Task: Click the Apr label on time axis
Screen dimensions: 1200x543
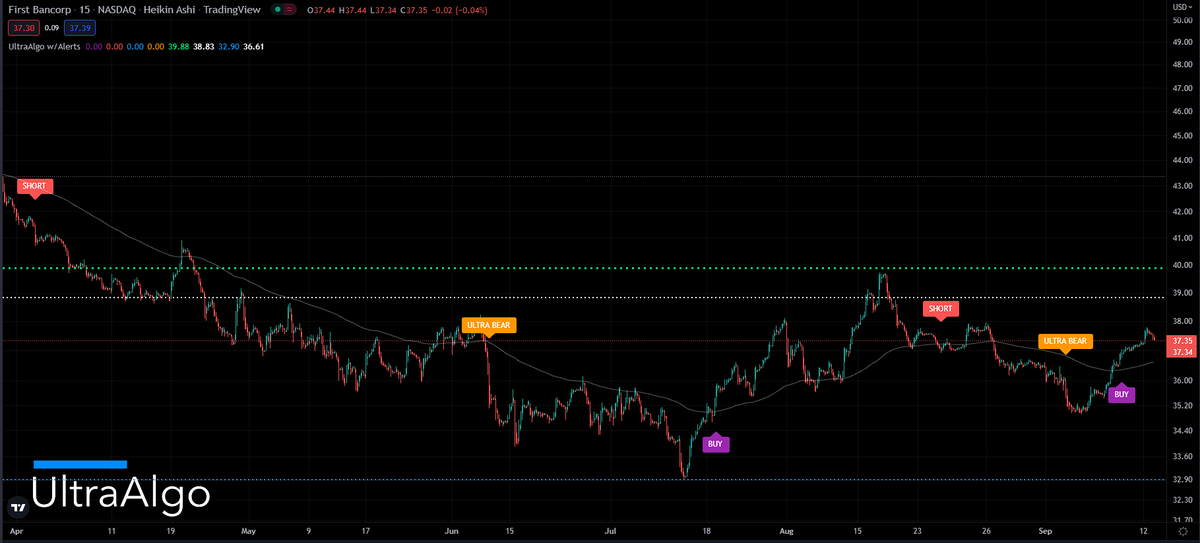Action: pyautogui.click(x=15, y=532)
